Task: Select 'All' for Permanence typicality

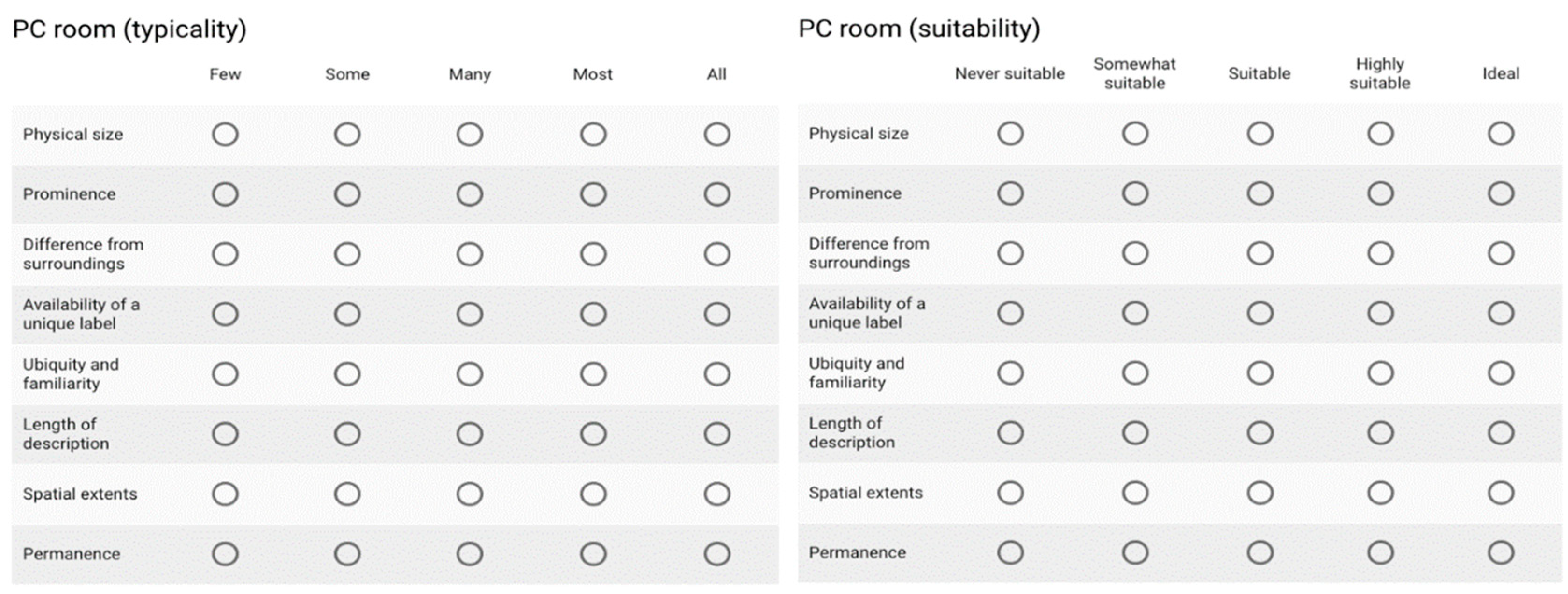Action: point(717,554)
